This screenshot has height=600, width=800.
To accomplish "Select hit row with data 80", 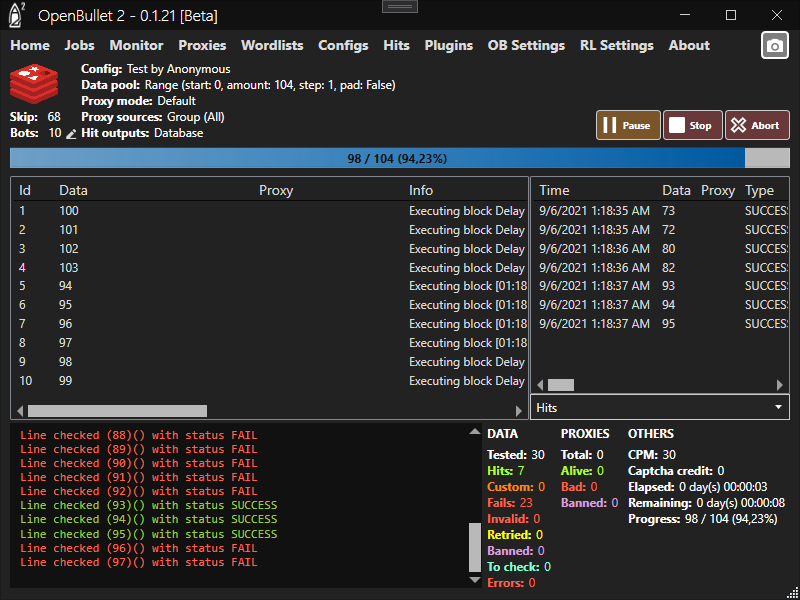I will (660, 248).
